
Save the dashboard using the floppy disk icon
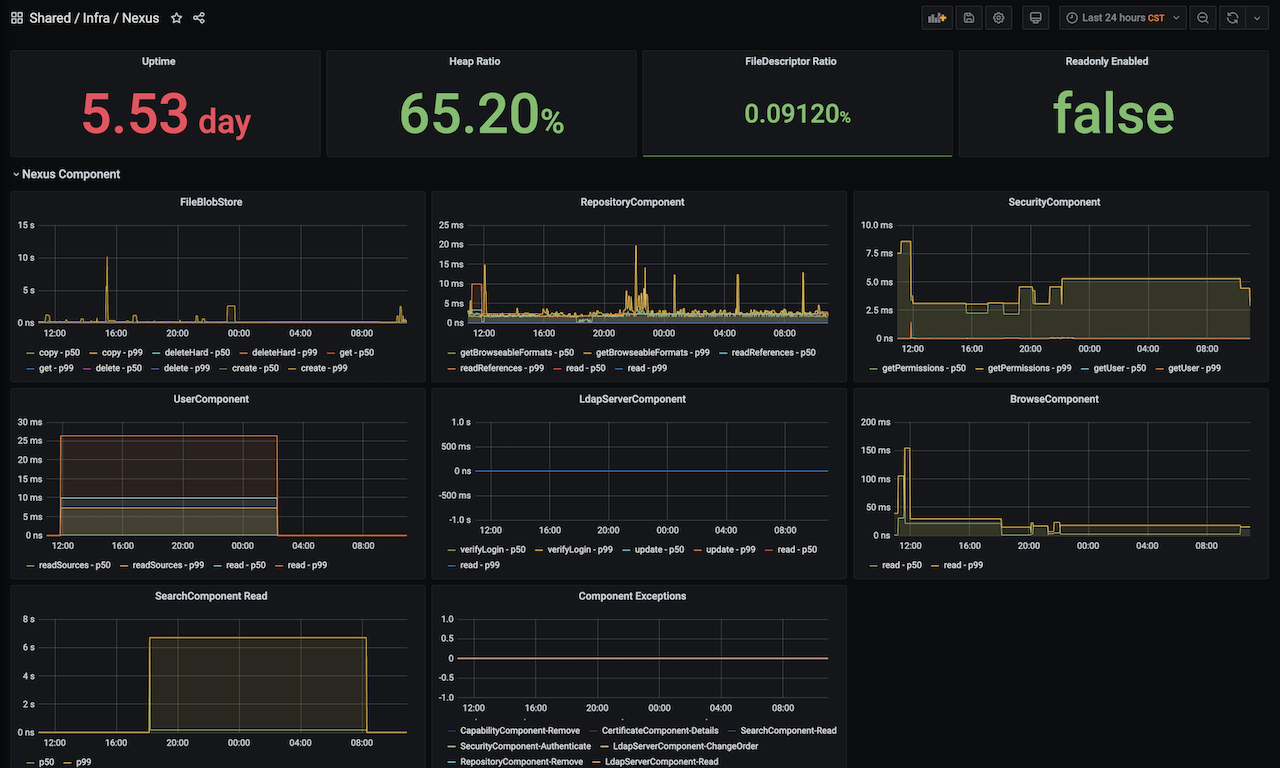point(968,18)
